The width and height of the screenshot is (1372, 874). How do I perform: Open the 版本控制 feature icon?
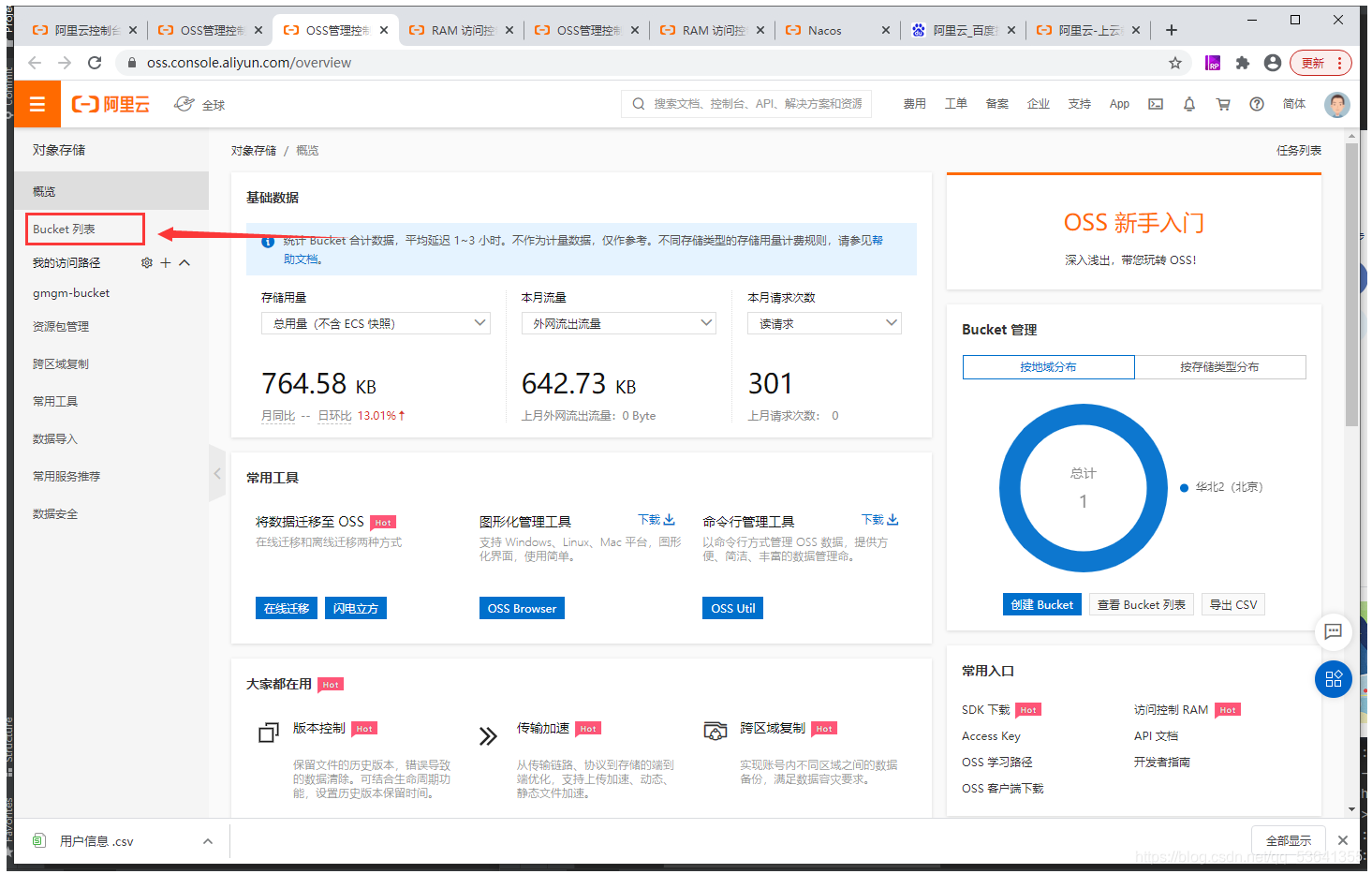click(x=269, y=733)
